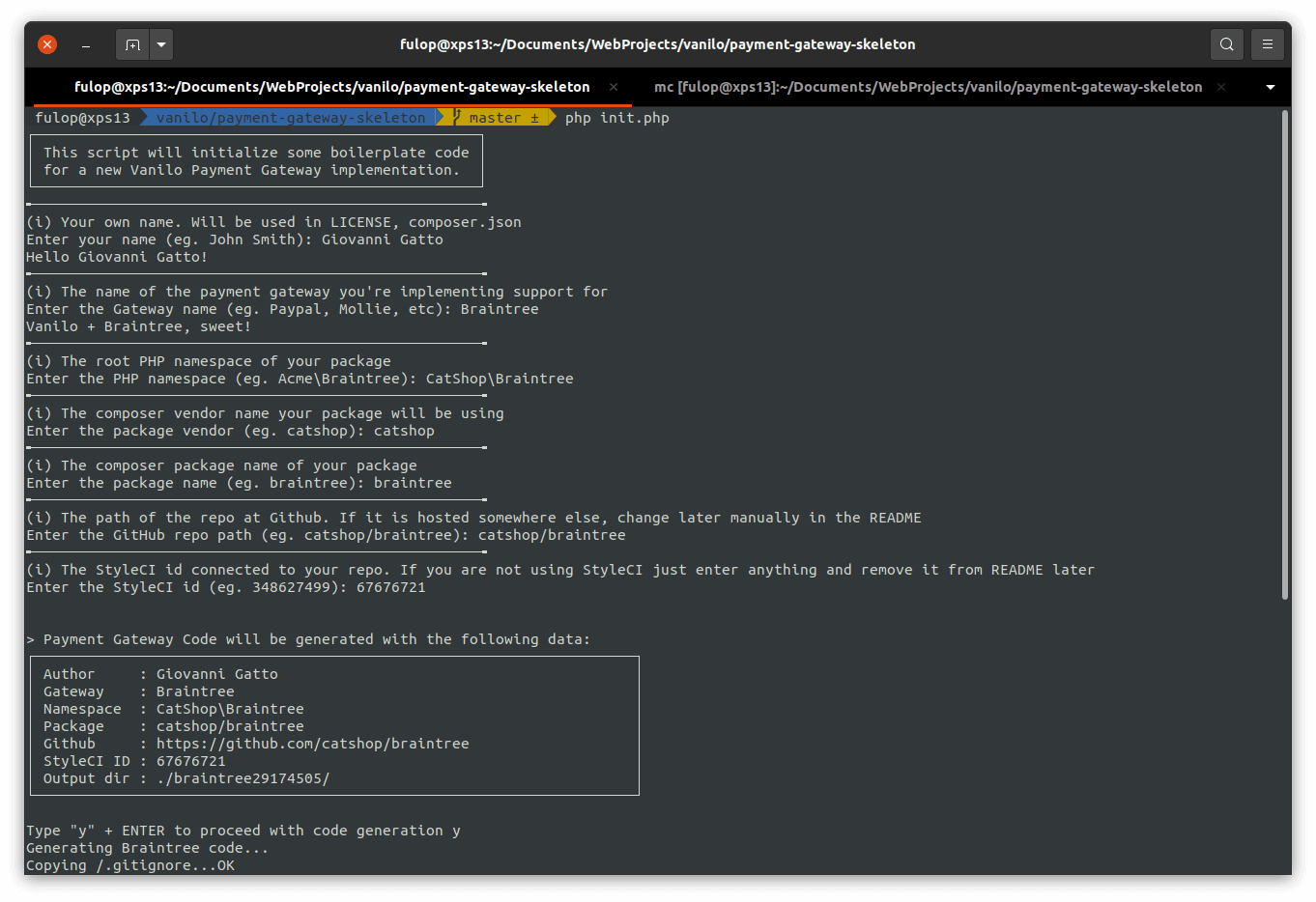This screenshot has height=902, width=1316.
Task: Open a new terminal tab
Action: pyautogui.click(x=132, y=44)
